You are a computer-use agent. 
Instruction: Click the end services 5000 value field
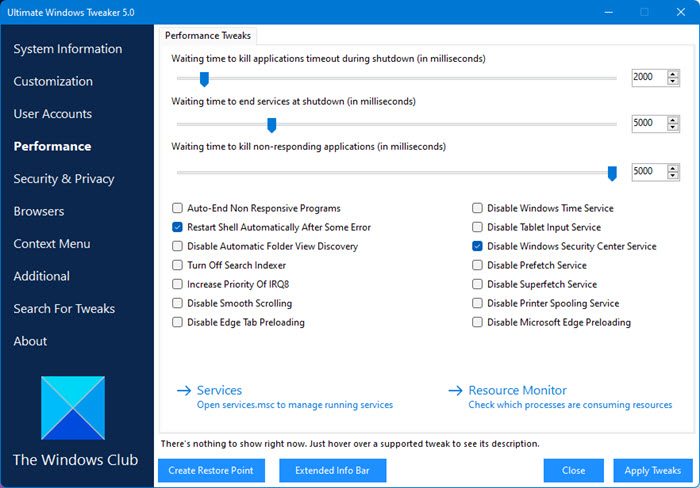point(650,123)
